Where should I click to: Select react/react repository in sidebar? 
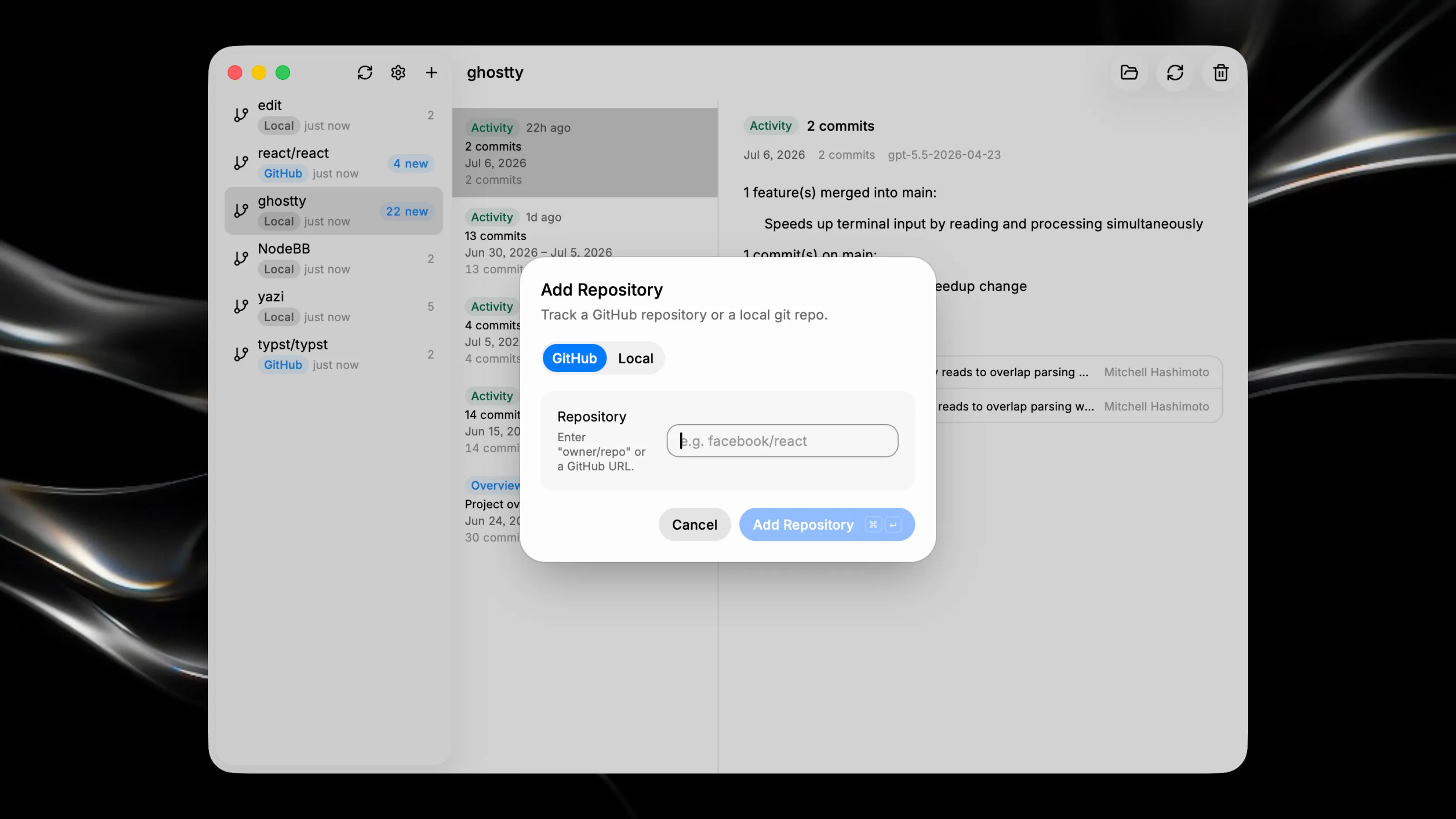click(334, 163)
